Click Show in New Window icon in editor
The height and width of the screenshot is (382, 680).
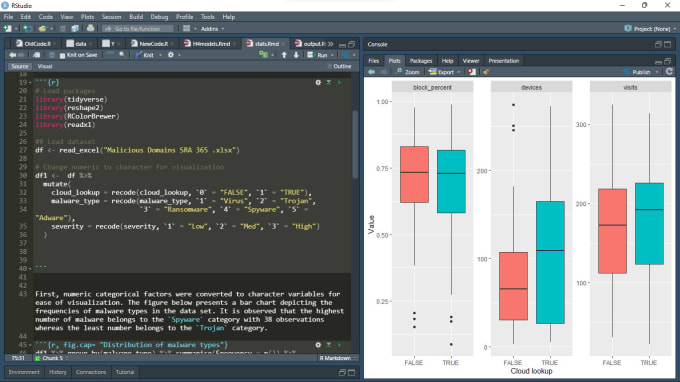tap(37, 55)
